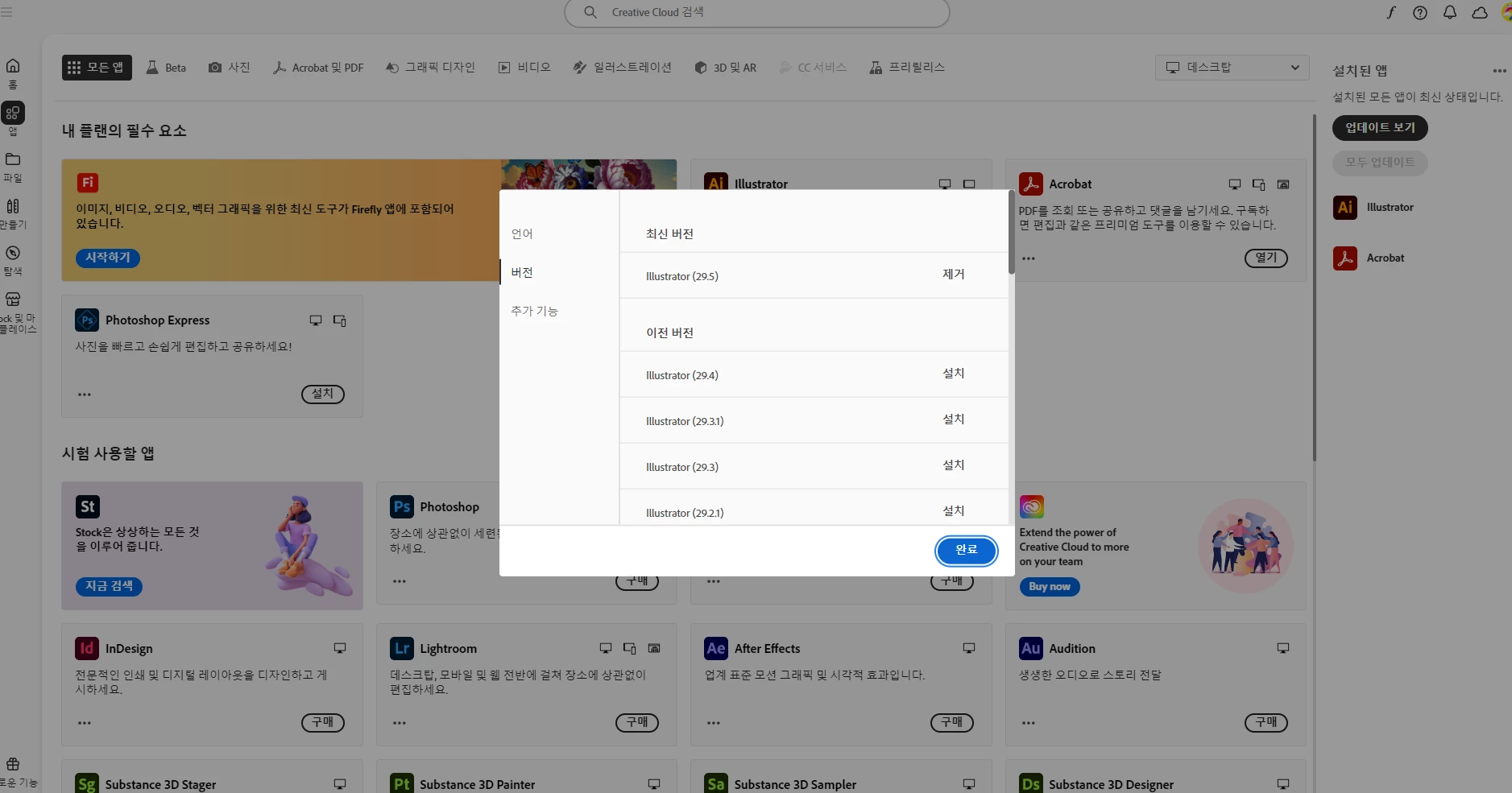
Task: Click the Firefly 'Fi' app icon
Action: (x=88, y=183)
